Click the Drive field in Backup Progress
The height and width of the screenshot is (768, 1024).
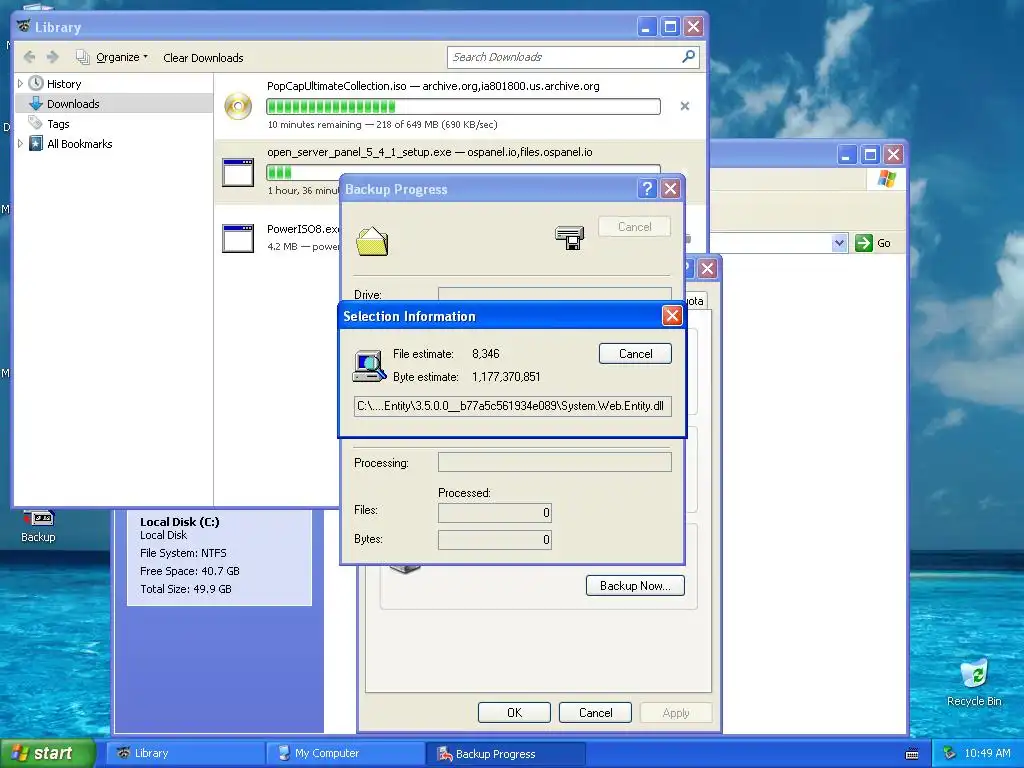coord(554,294)
